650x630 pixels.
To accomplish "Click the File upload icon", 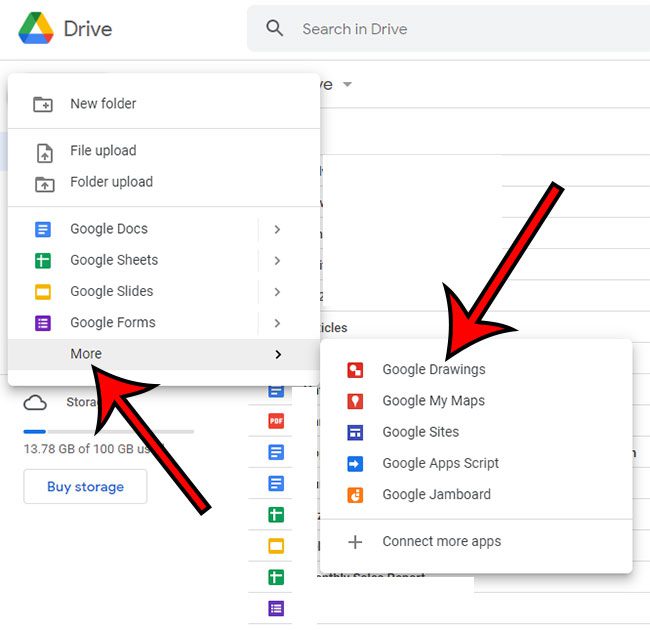I will click(44, 153).
